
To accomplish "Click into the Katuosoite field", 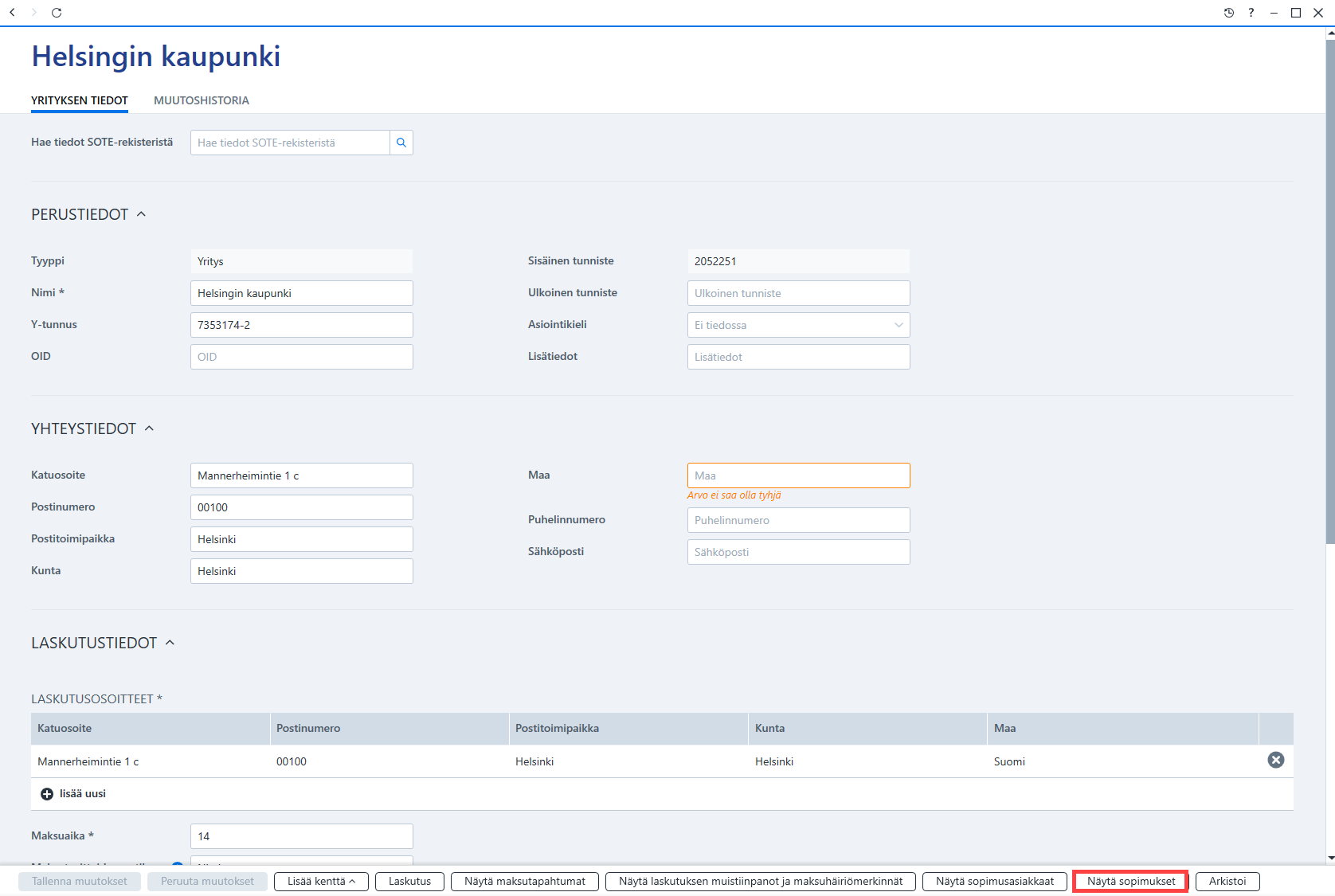I will (x=302, y=475).
